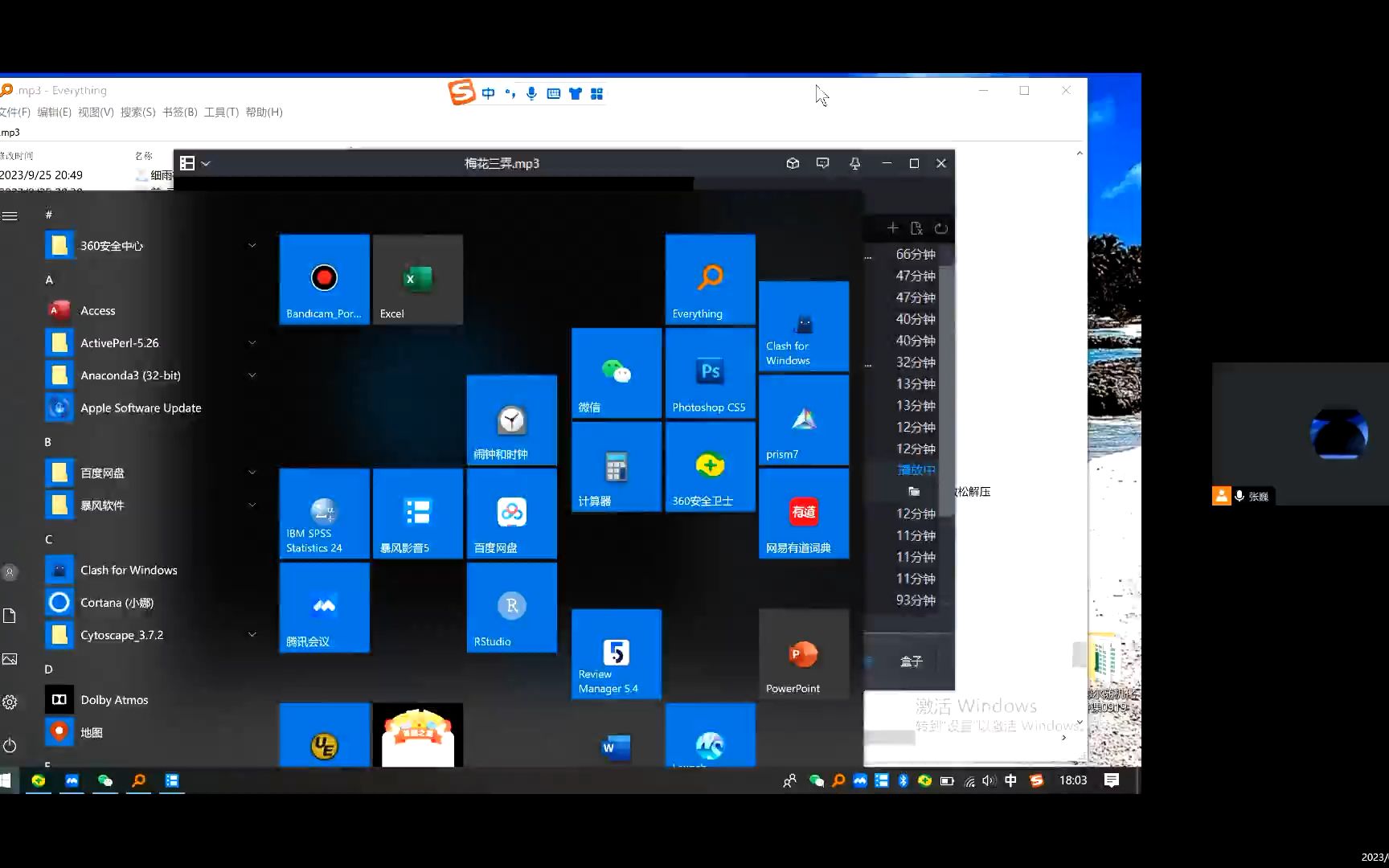Open the 百度网盘 tile
Image resolution: width=1389 pixels, height=868 pixels.
click(512, 514)
